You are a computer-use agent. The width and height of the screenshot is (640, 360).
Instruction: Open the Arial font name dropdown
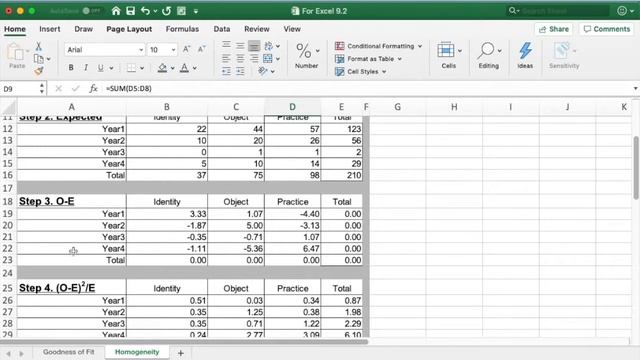point(141,50)
